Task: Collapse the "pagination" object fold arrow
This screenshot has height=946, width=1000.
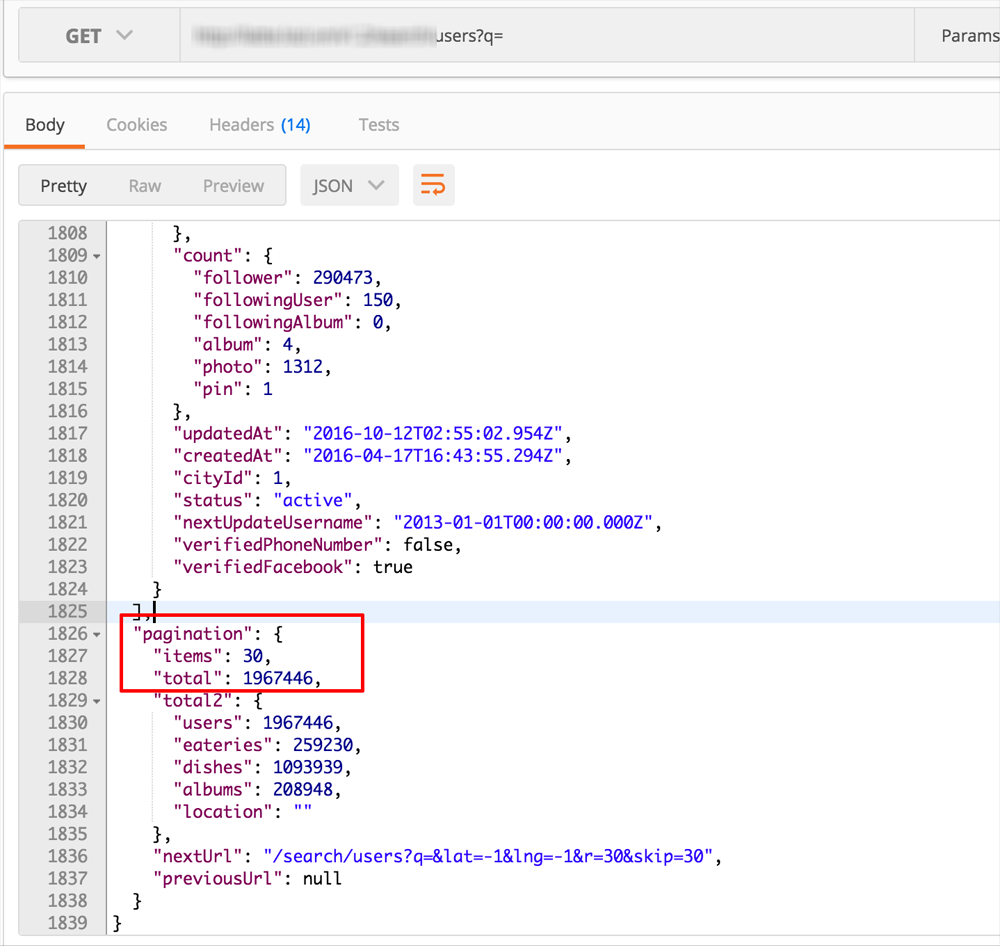Action: click(x=96, y=635)
